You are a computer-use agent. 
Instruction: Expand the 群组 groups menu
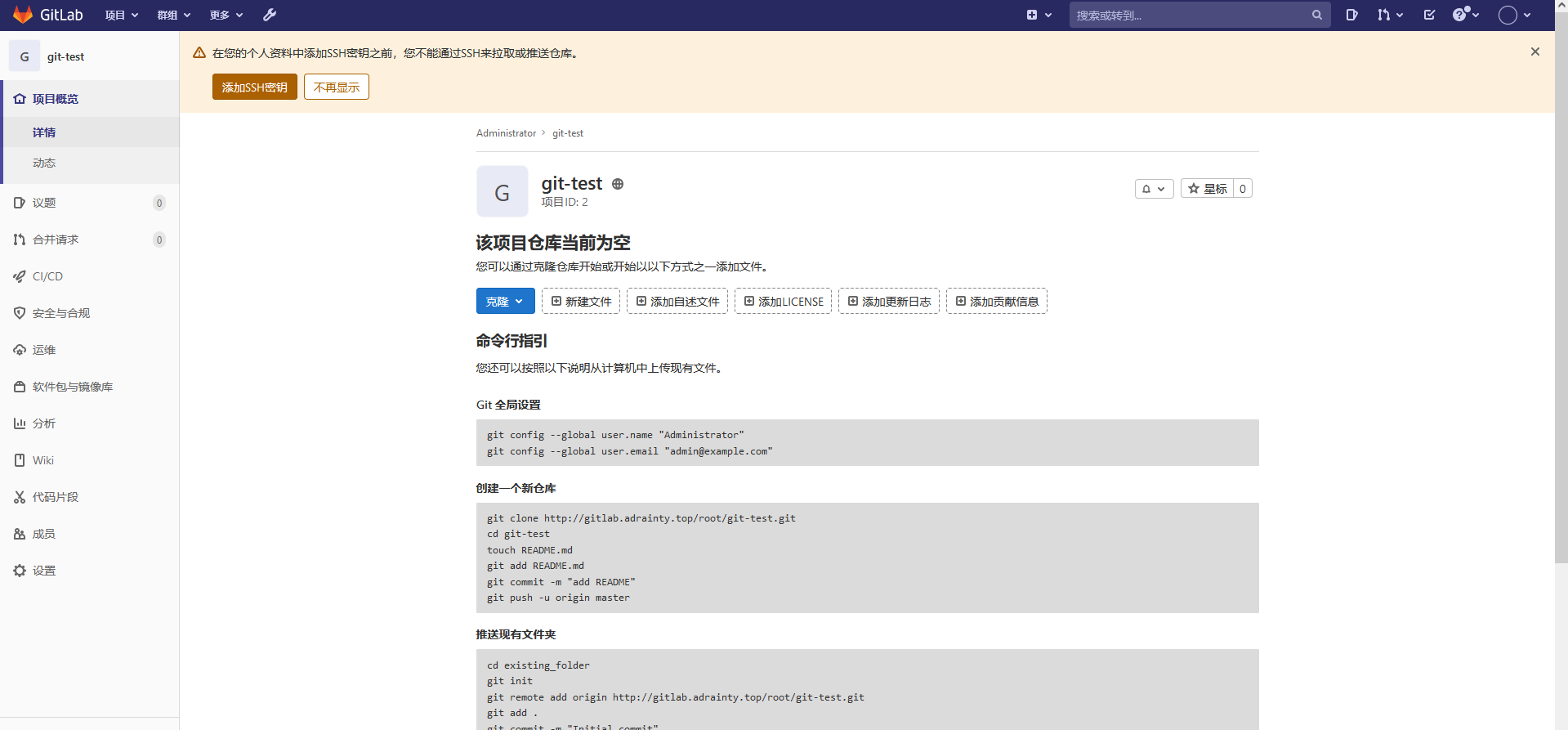tap(174, 15)
